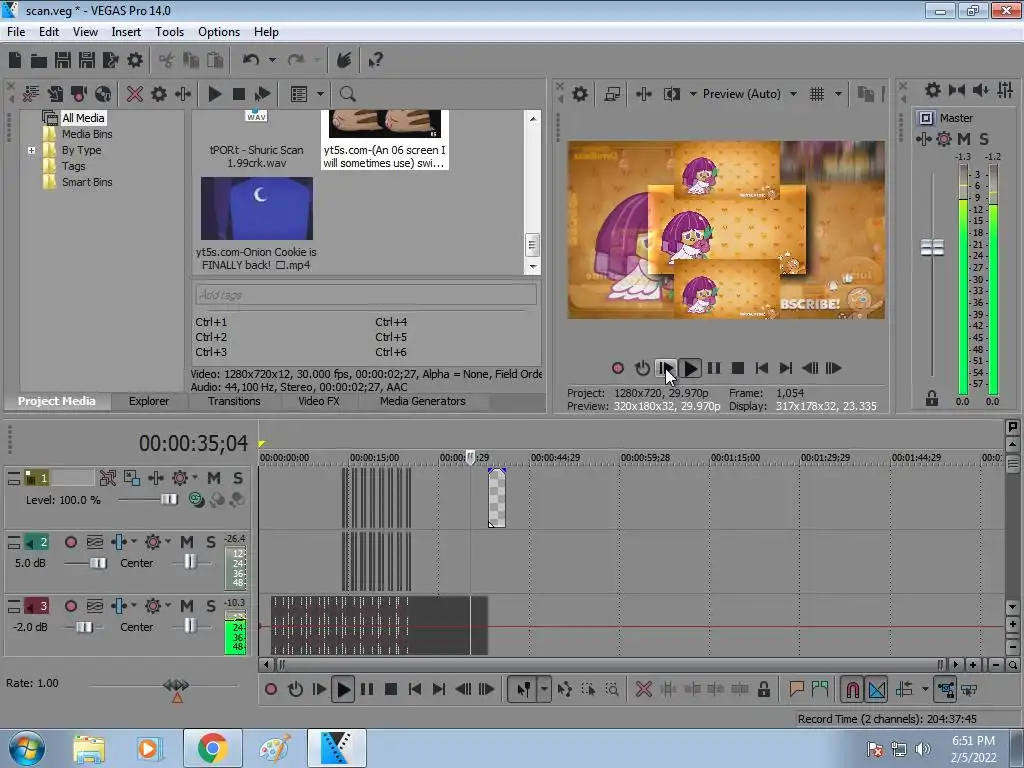This screenshot has height=768, width=1024.
Task: Switch to the Explorer tab
Action: (x=149, y=401)
